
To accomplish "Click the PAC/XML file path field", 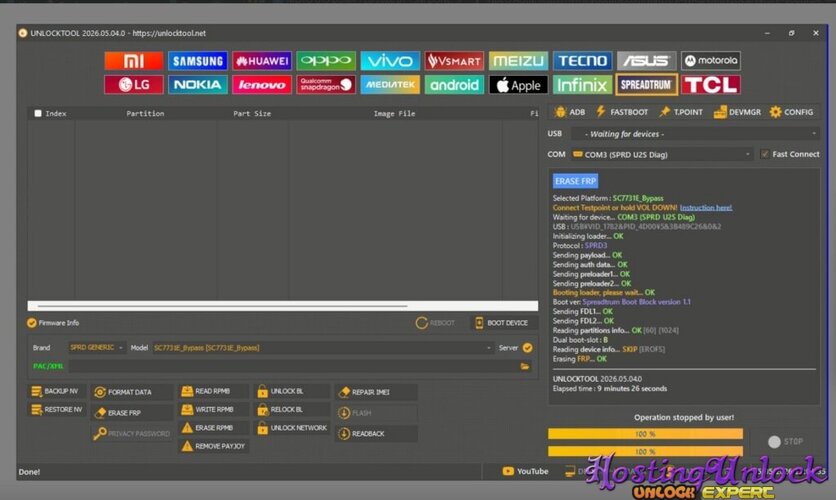I will pos(293,367).
